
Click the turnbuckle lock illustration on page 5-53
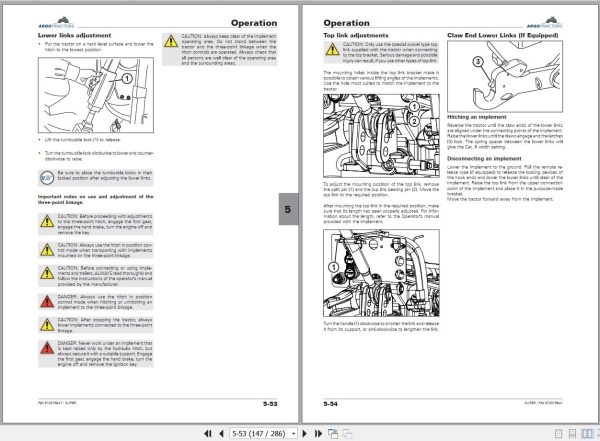(x=96, y=95)
